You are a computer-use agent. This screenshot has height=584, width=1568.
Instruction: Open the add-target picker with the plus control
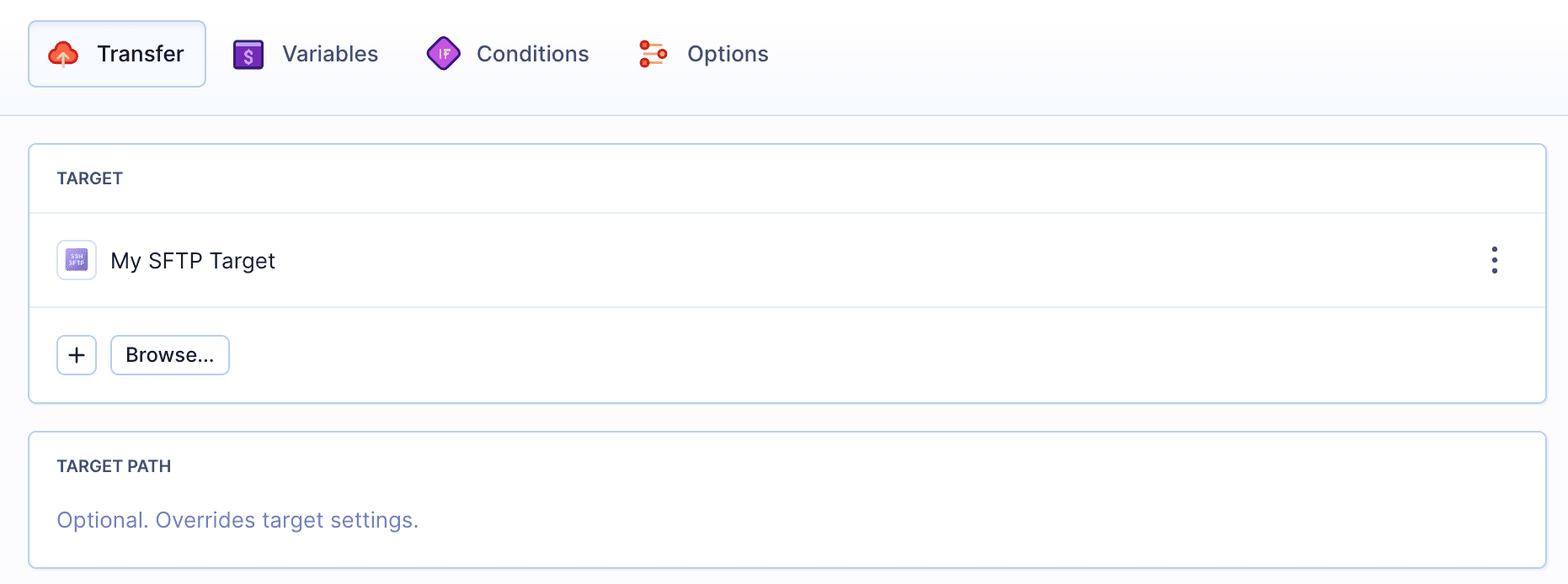pyautogui.click(x=76, y=354)
